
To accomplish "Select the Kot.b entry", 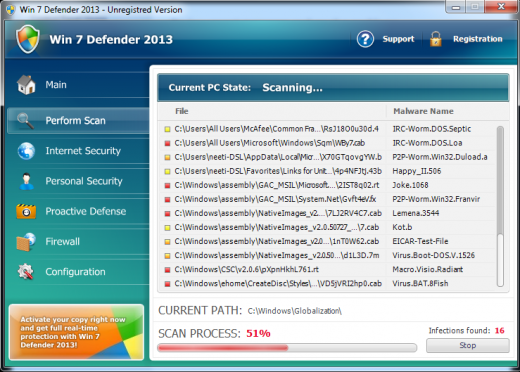I will point(328,227).
